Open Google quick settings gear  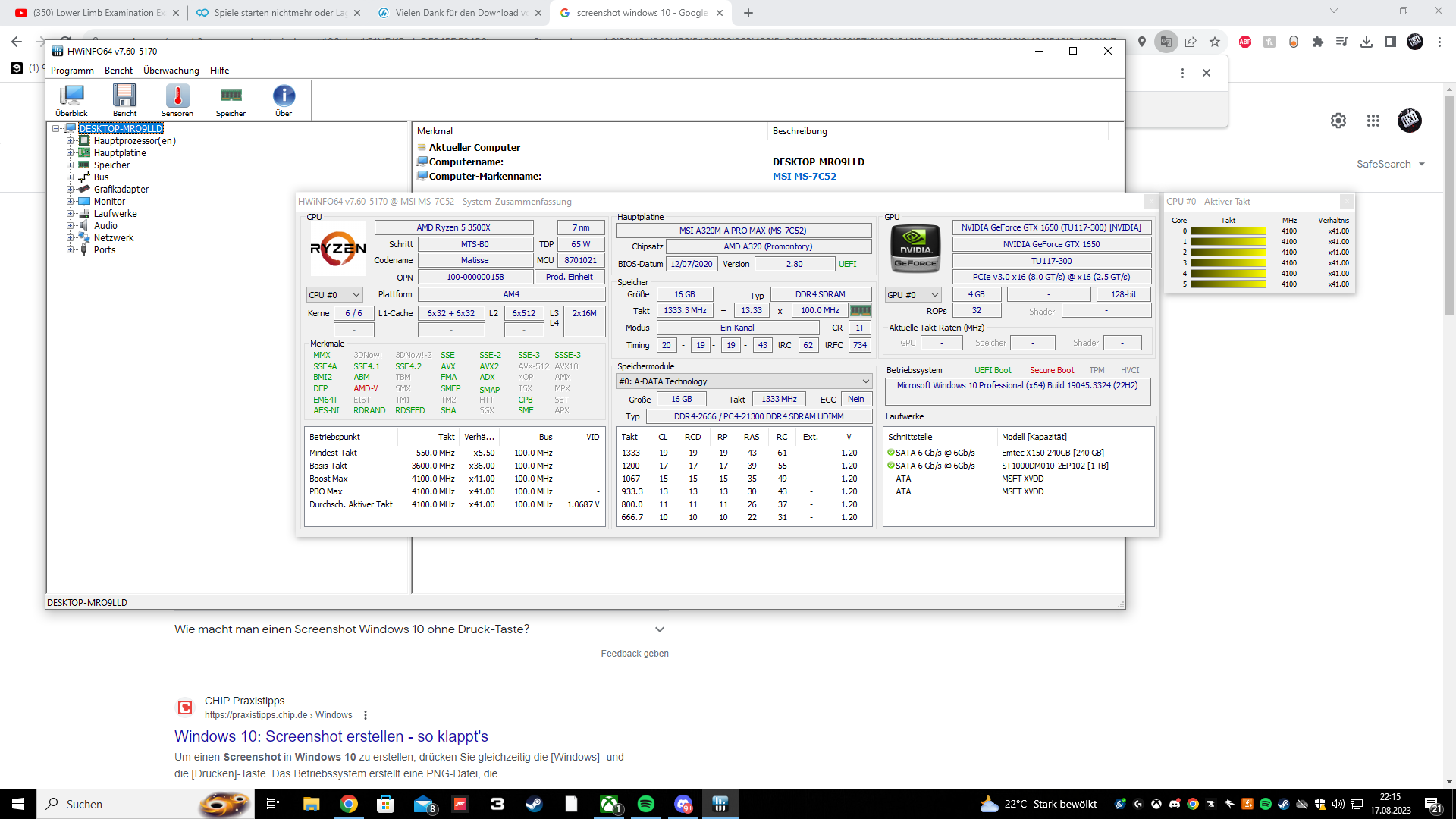tap(1338, 121)
